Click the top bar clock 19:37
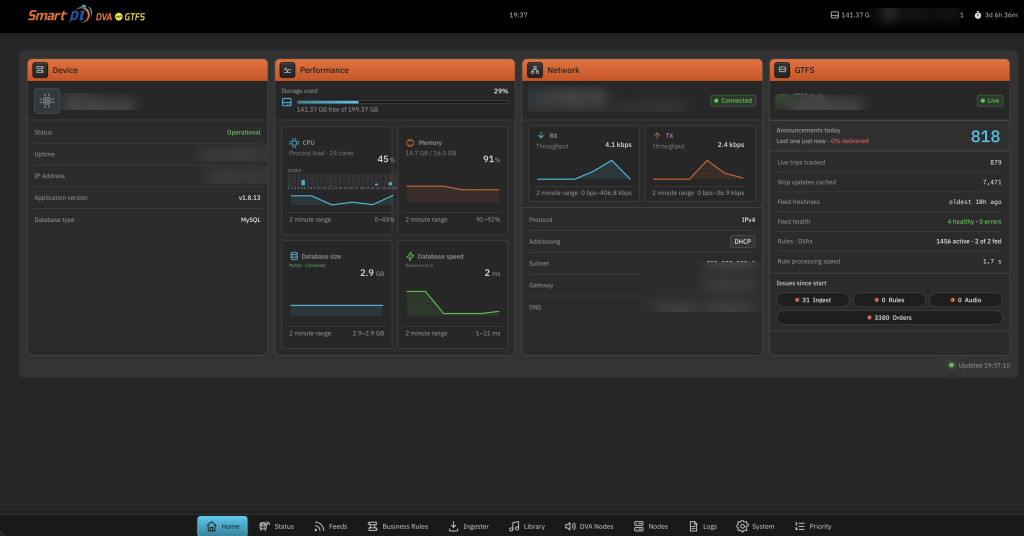 [518, 15]
